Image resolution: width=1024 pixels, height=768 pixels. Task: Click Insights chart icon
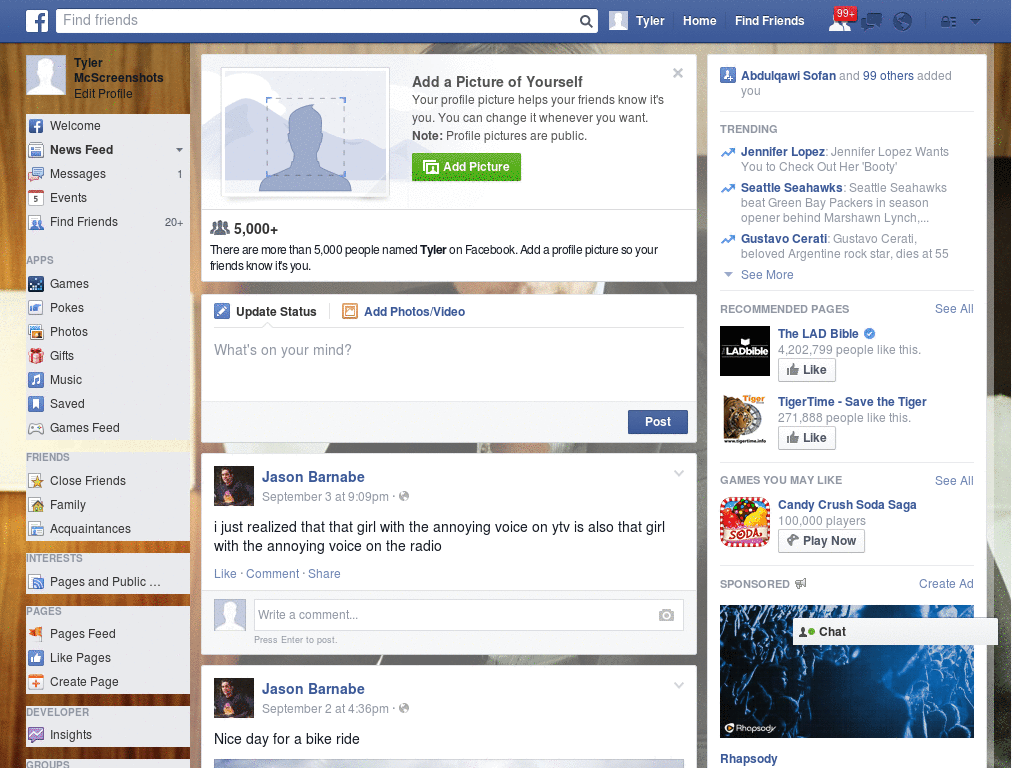(x=36, y=735)
